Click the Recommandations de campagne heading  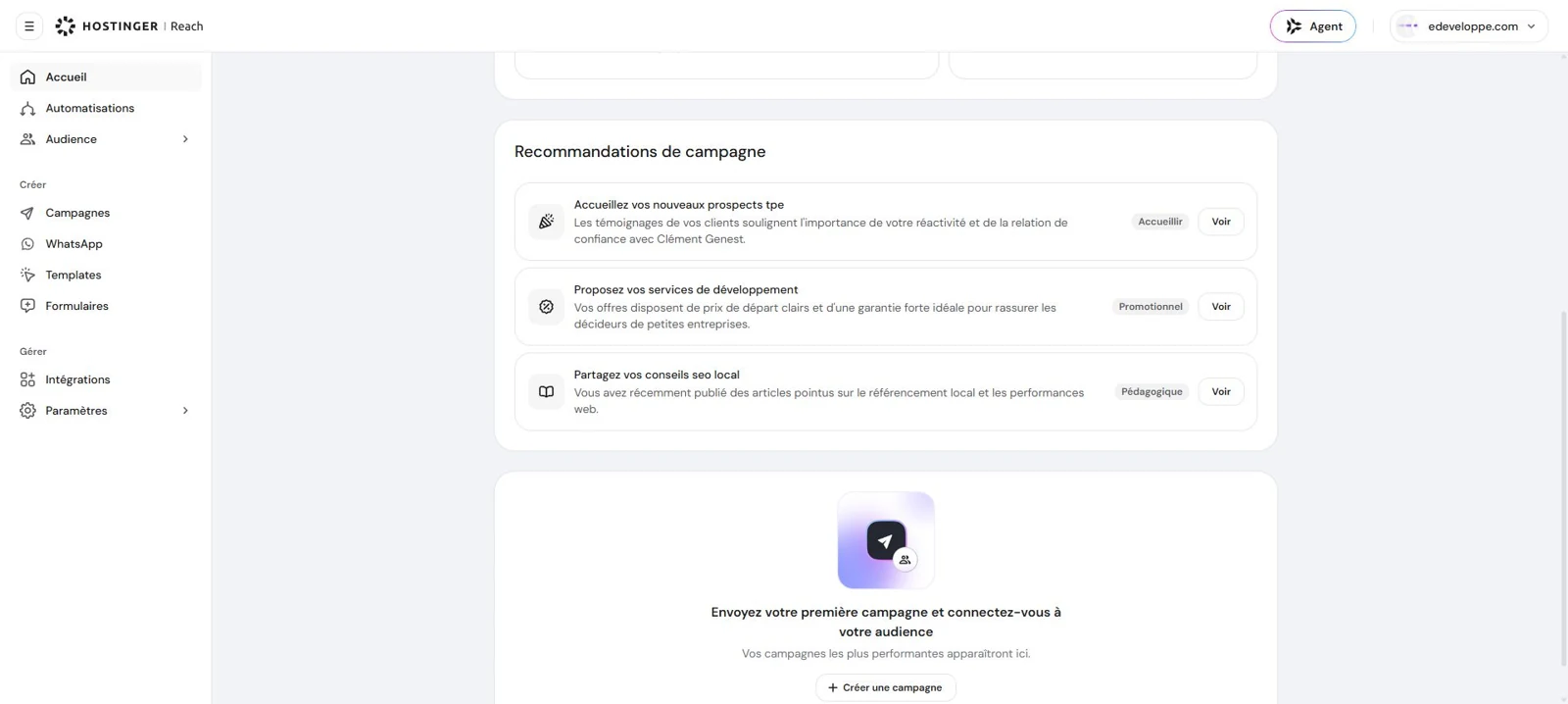[x=640, y=151]
